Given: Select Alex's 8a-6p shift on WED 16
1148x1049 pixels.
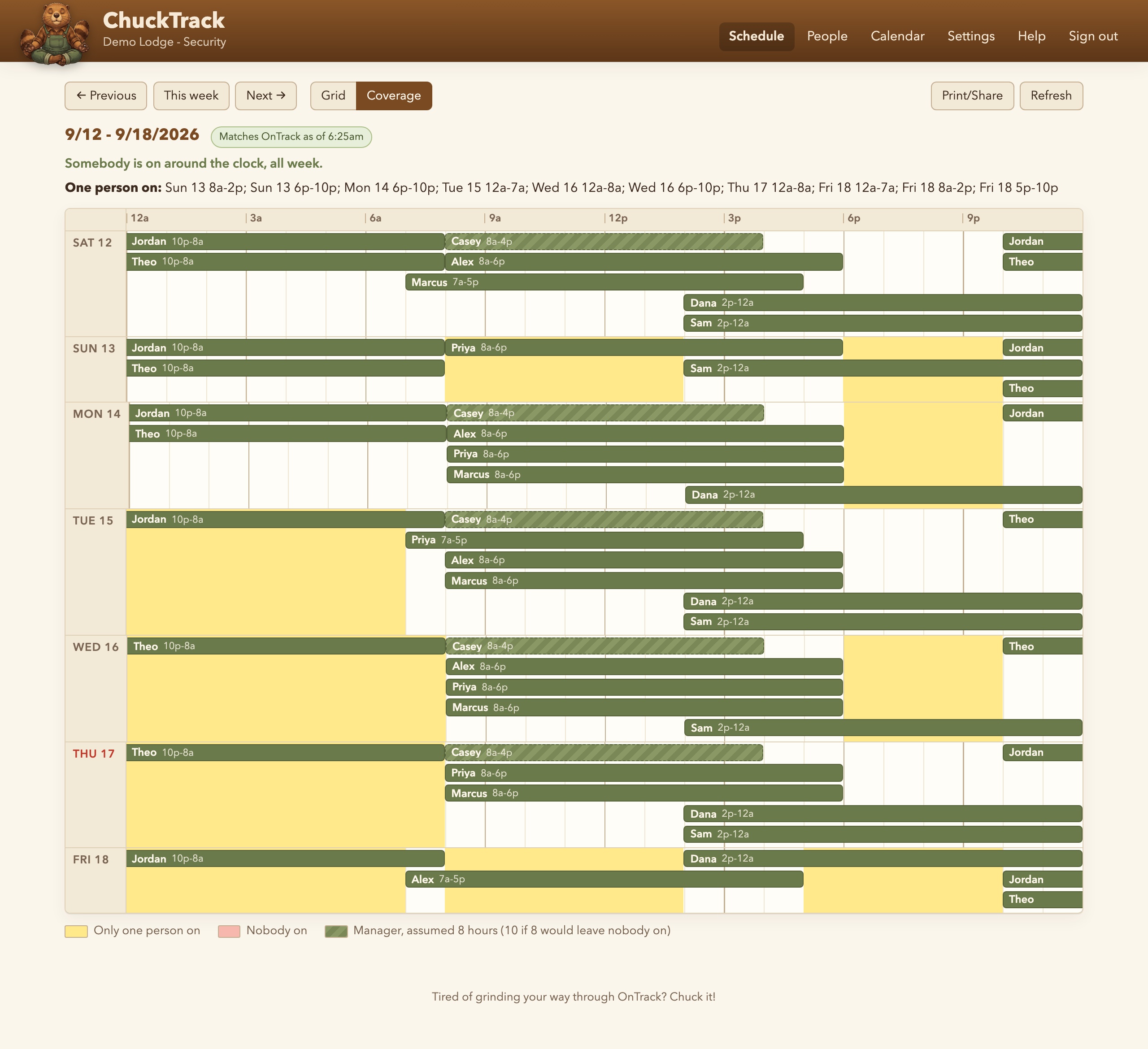Looking at the screenshot, I should point(644,667).
